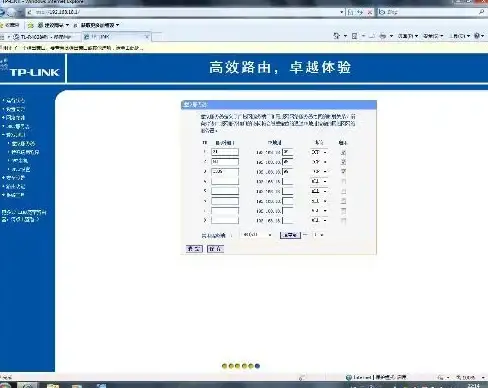Click the service port field in row 1
The width and height of the screenshot is (488, 388).
(x=225, y=152)
